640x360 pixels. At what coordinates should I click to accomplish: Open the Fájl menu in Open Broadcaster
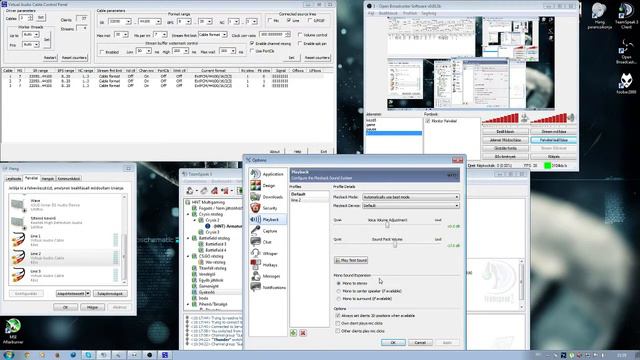pyautogui.click(x=371, y=13)
